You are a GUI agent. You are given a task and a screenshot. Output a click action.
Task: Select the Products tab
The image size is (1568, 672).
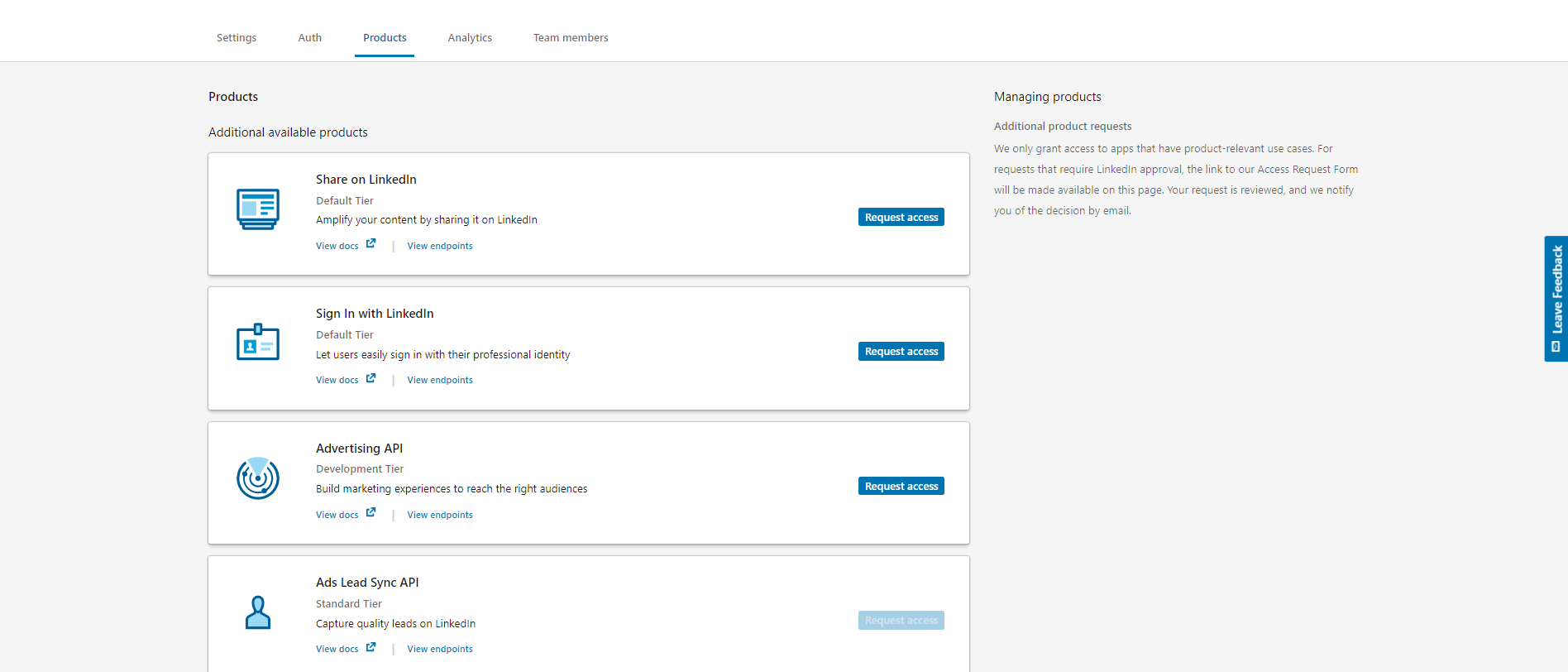385,38
